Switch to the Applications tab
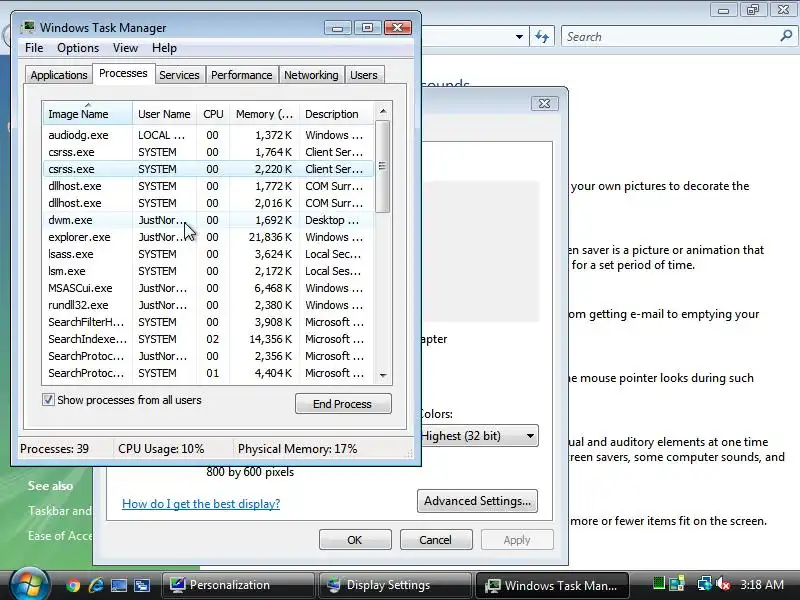Image resolution: width=800 pixels, height=600 pixels. pyautogui.click(x=59, y=75)
